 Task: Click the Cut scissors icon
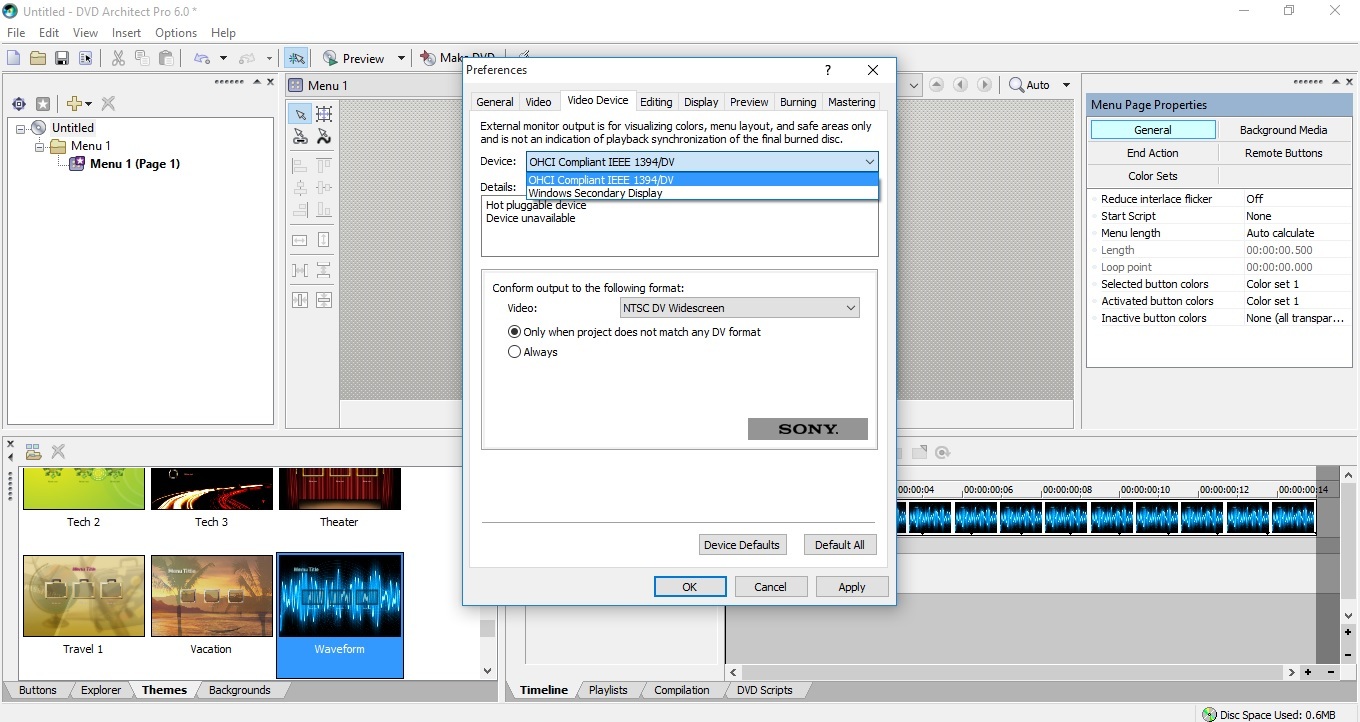[x=118, y=58]
